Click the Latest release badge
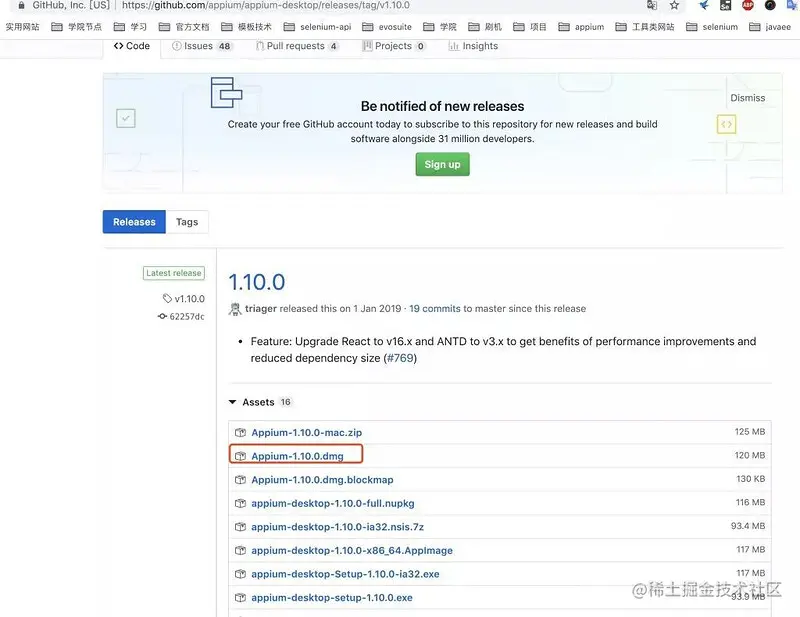800x617 pixels. point(173,273)
